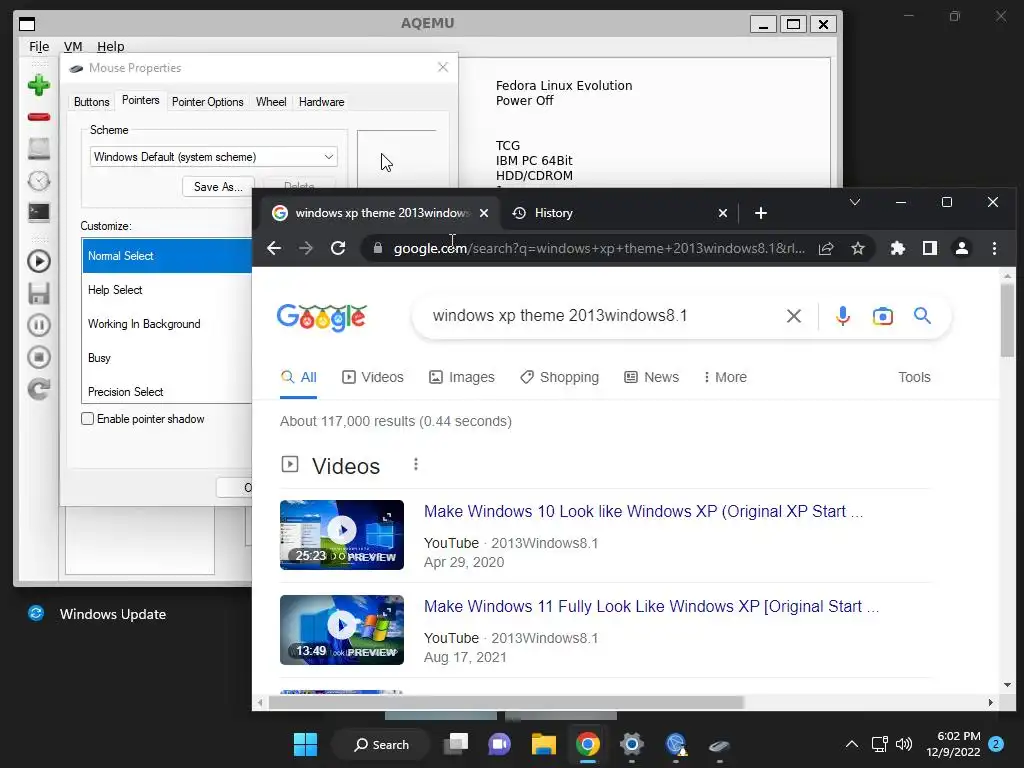The image size is (1024, 768).
Task: Filter Google results by Shopping
Action: pos(560,377)
